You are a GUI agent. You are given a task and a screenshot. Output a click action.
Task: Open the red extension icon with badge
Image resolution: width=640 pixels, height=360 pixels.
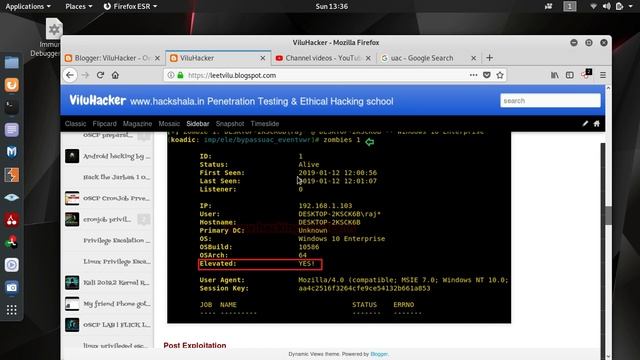587,74
